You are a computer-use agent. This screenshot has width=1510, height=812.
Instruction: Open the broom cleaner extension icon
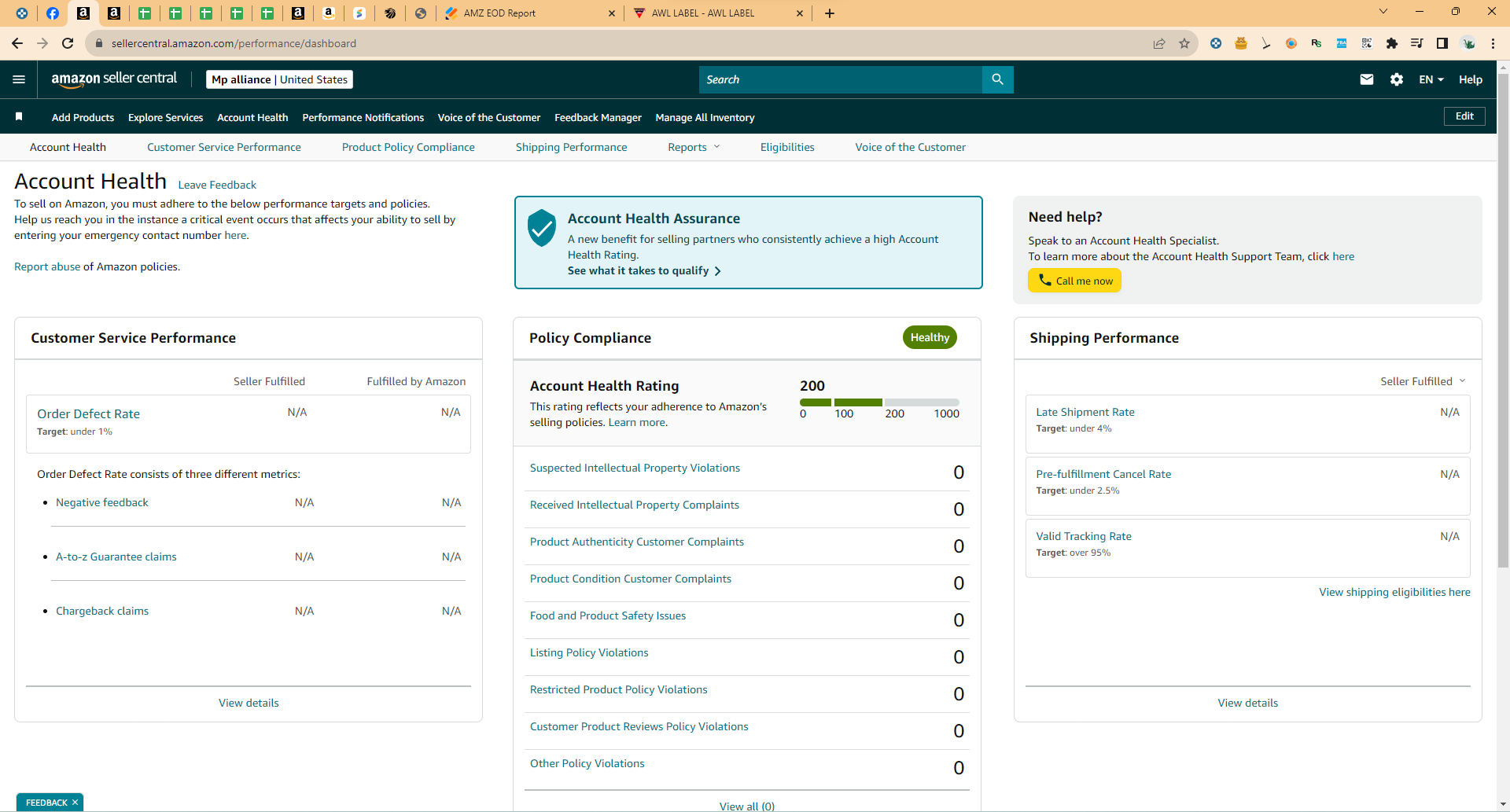pyautogui.click(x=1266, y=43)
